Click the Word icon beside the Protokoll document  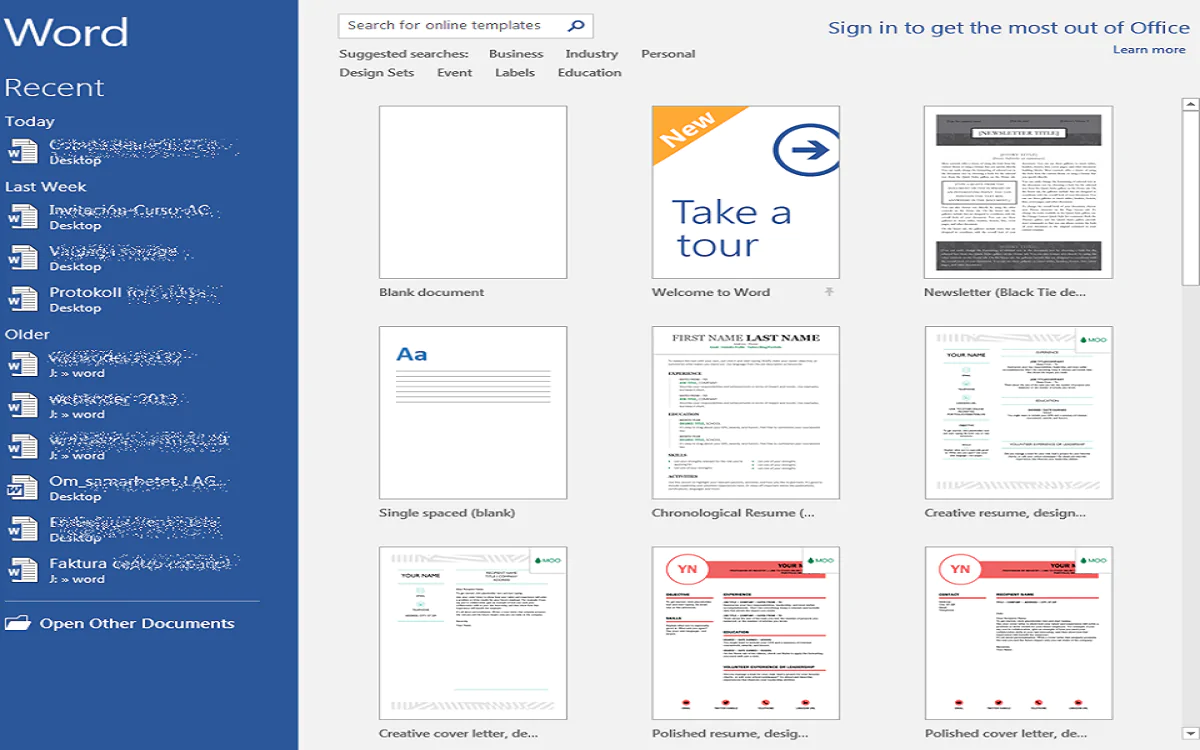[x=21, y=299]
